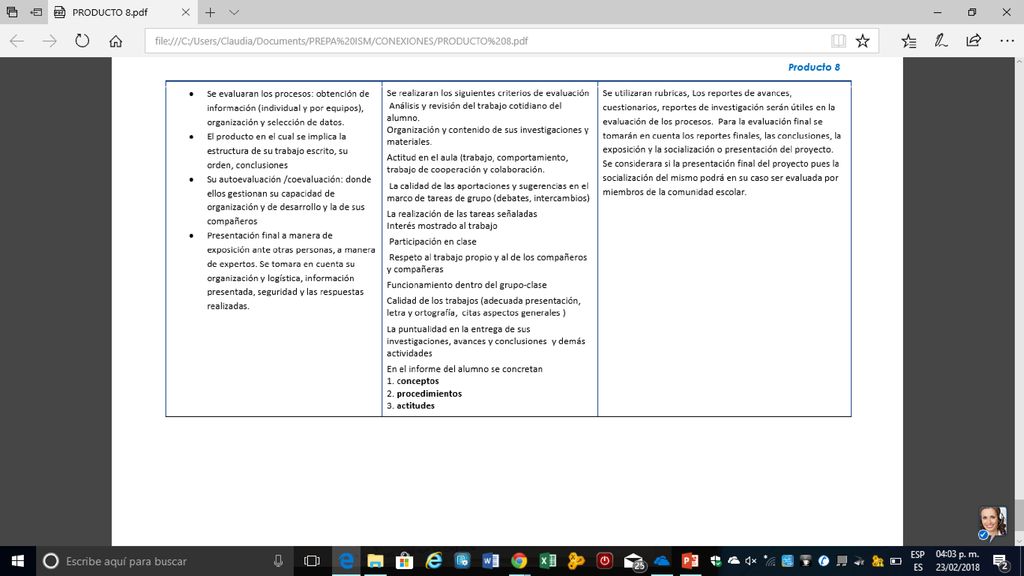Open the home page
Screen dimensions: 1024x576
click(x=116, y=40)
